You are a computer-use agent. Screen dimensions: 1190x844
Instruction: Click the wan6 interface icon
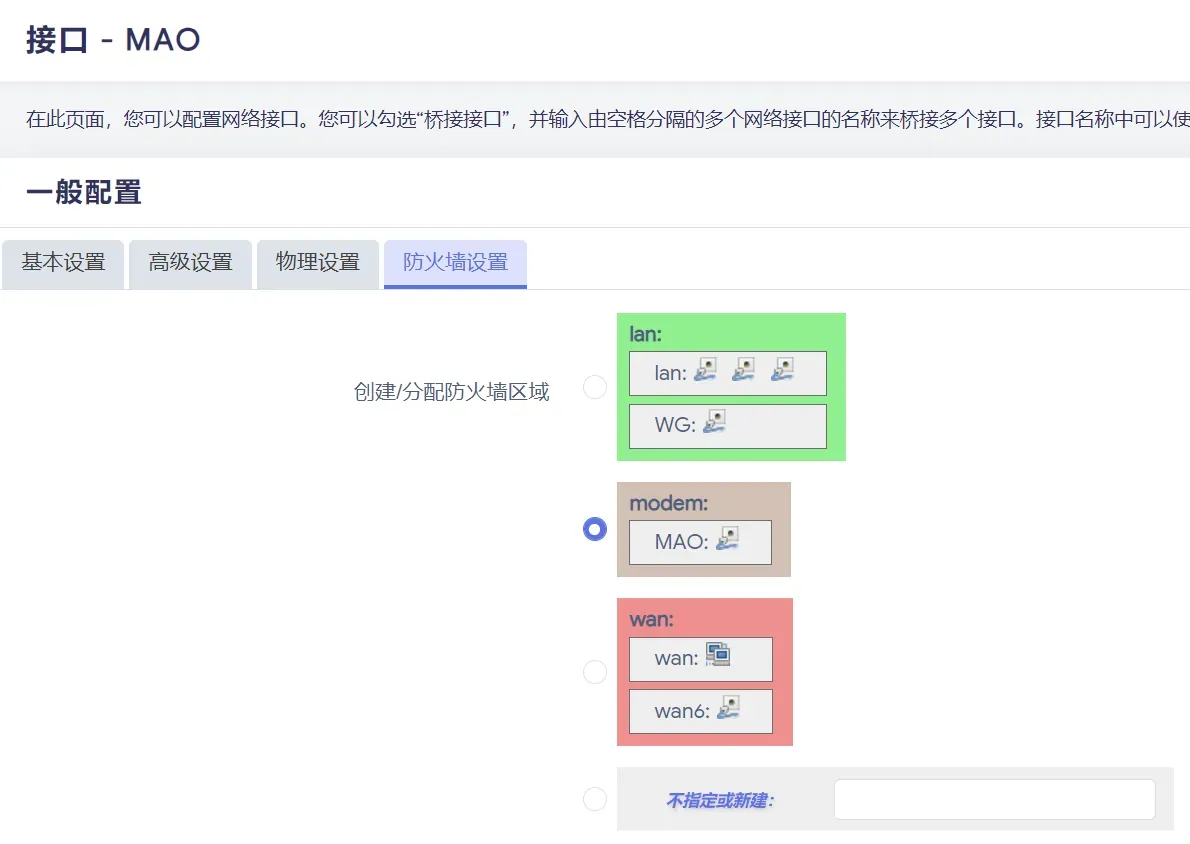729,707
